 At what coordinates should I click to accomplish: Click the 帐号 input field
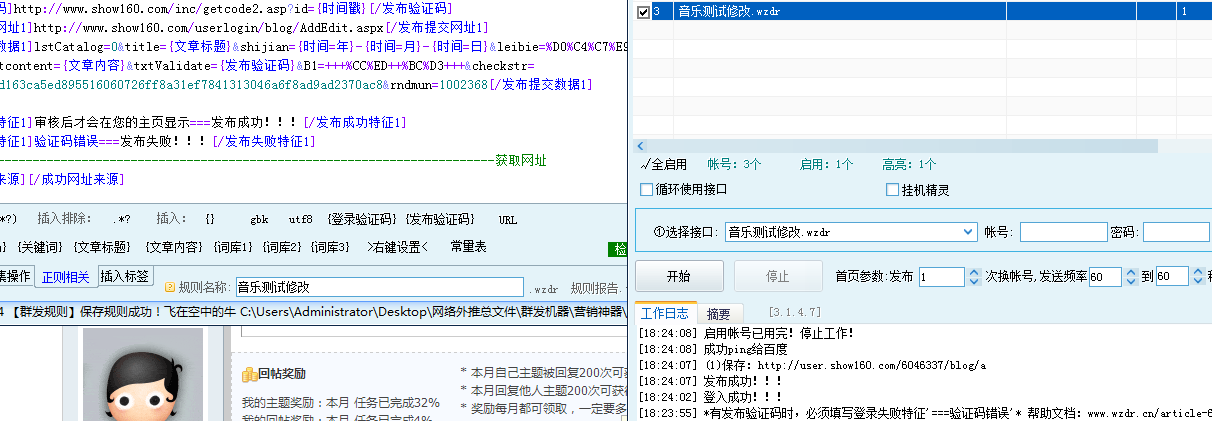(1062, 231)
